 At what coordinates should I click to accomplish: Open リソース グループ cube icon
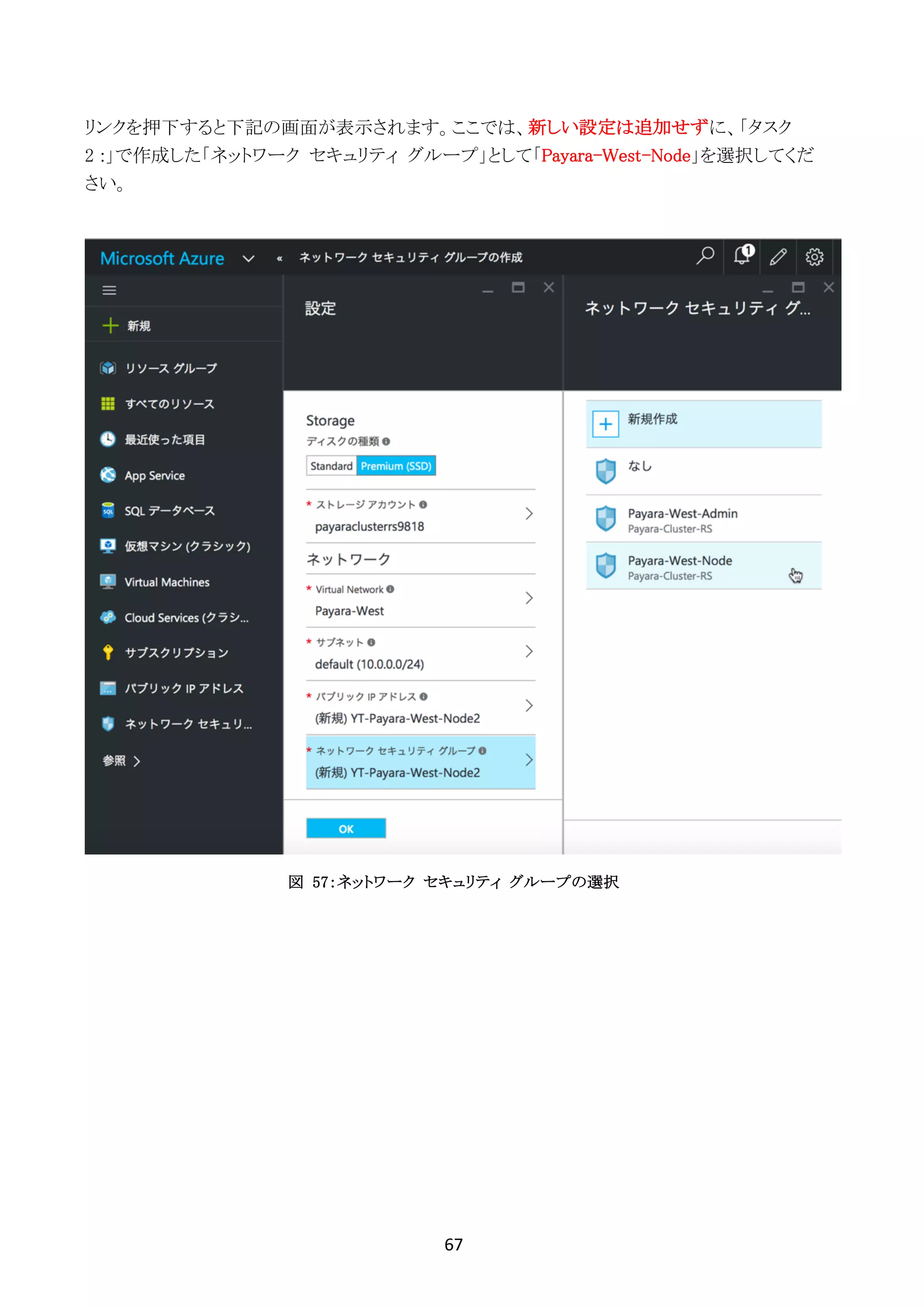click(x=108, y=368)
